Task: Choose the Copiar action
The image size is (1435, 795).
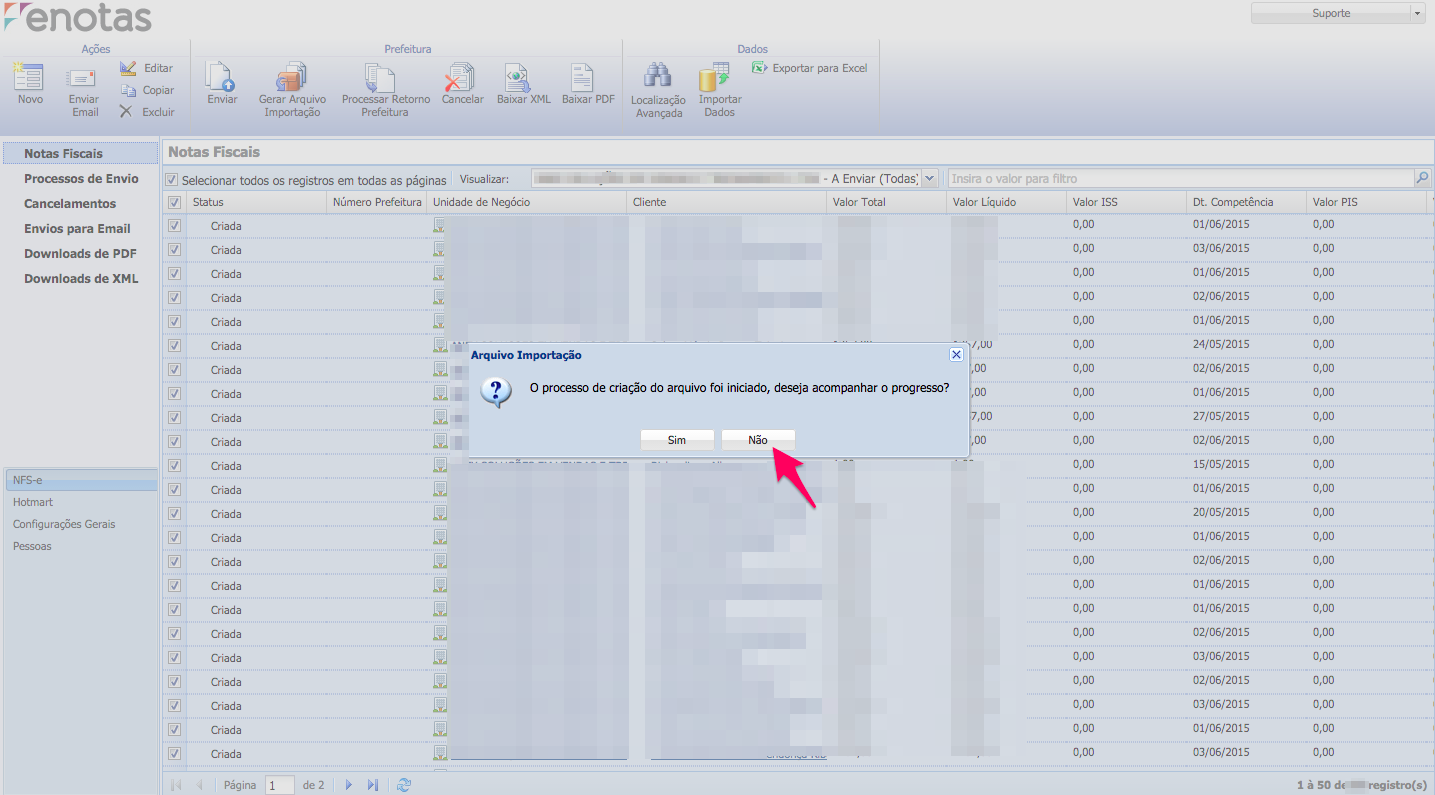Action: click(147, 90)
